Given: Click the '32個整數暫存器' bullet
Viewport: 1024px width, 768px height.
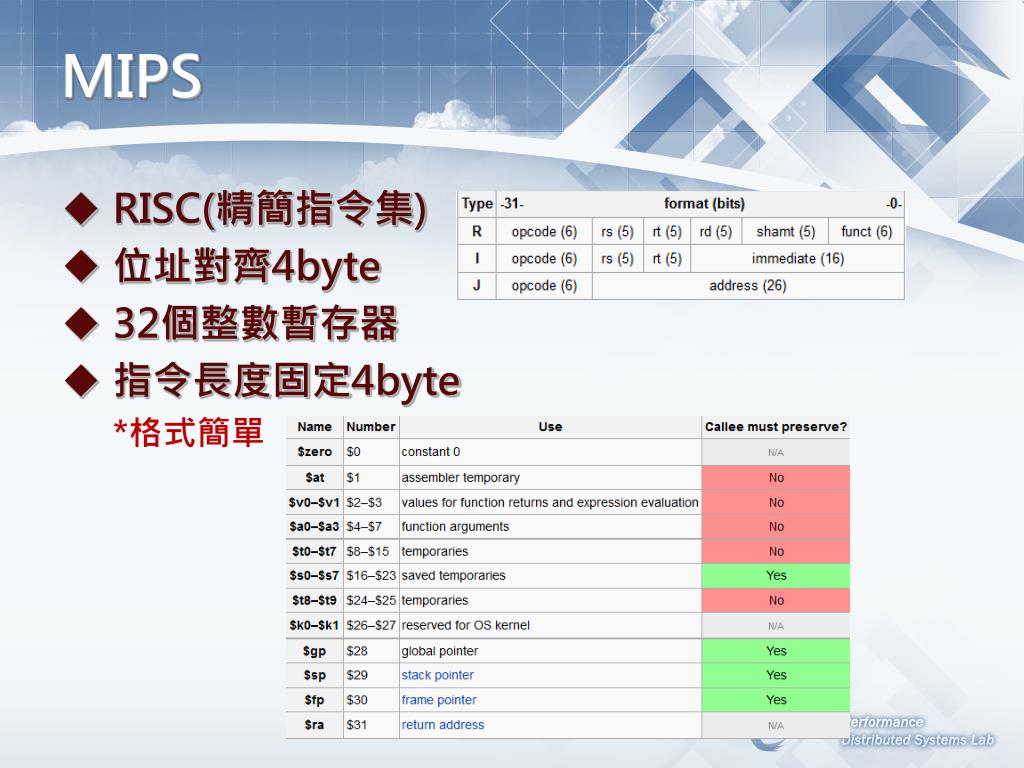Looking at the screenshot, I should tap(256, 323).
